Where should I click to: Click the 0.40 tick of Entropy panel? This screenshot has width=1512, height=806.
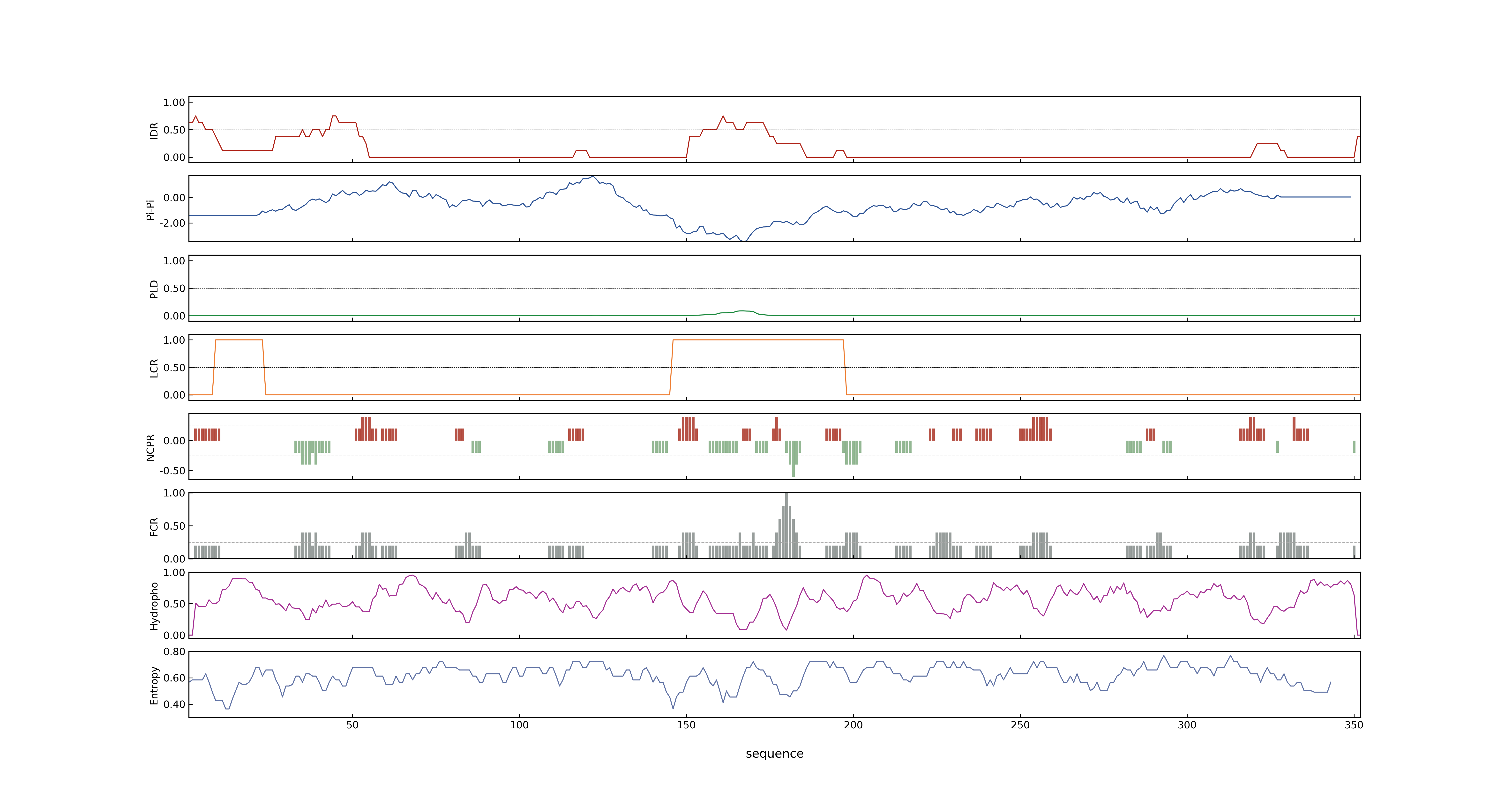point(174,704)
